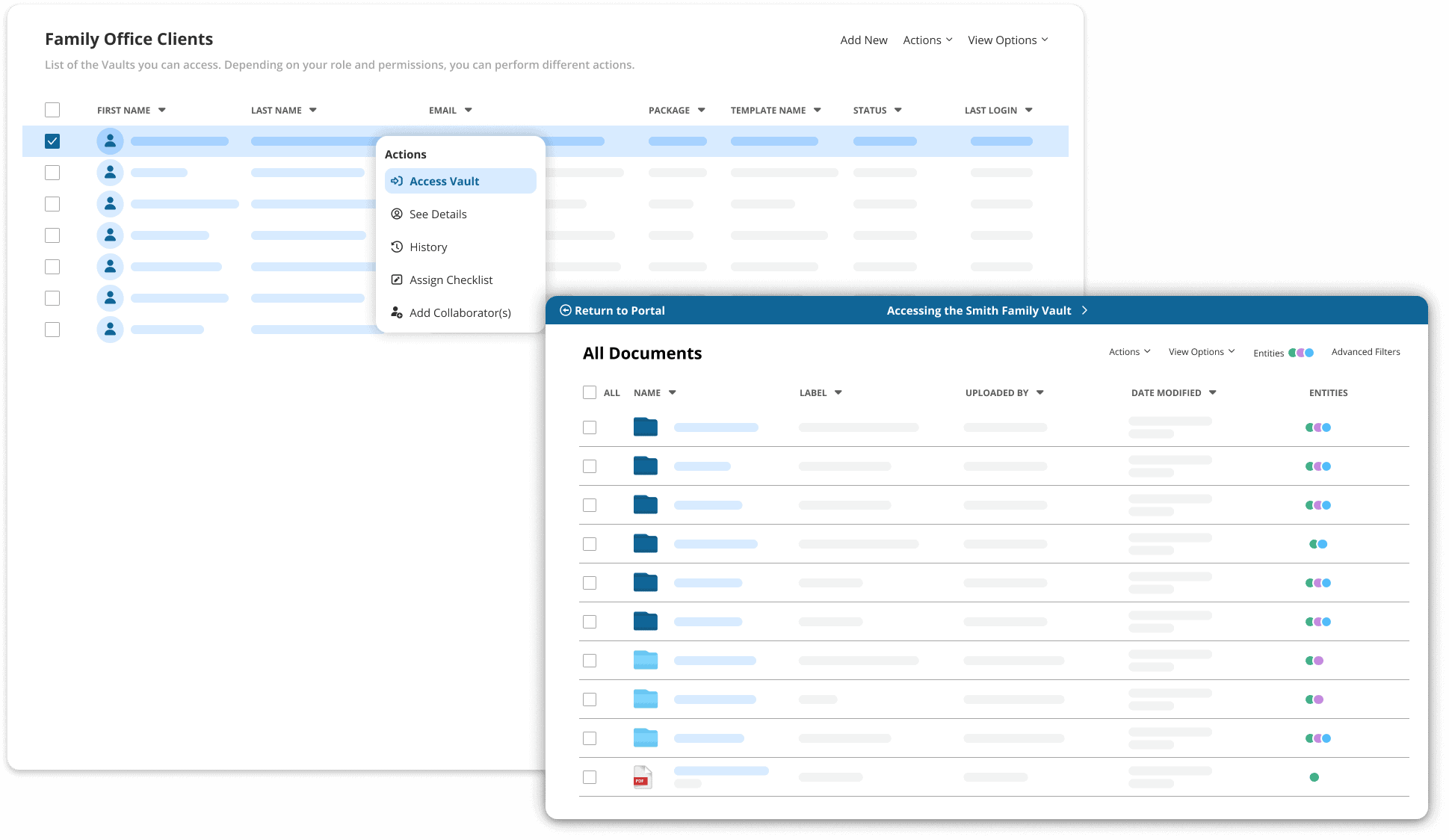
Task: Enable the ALL checkbox in All Documents
Action: point(590,392)
